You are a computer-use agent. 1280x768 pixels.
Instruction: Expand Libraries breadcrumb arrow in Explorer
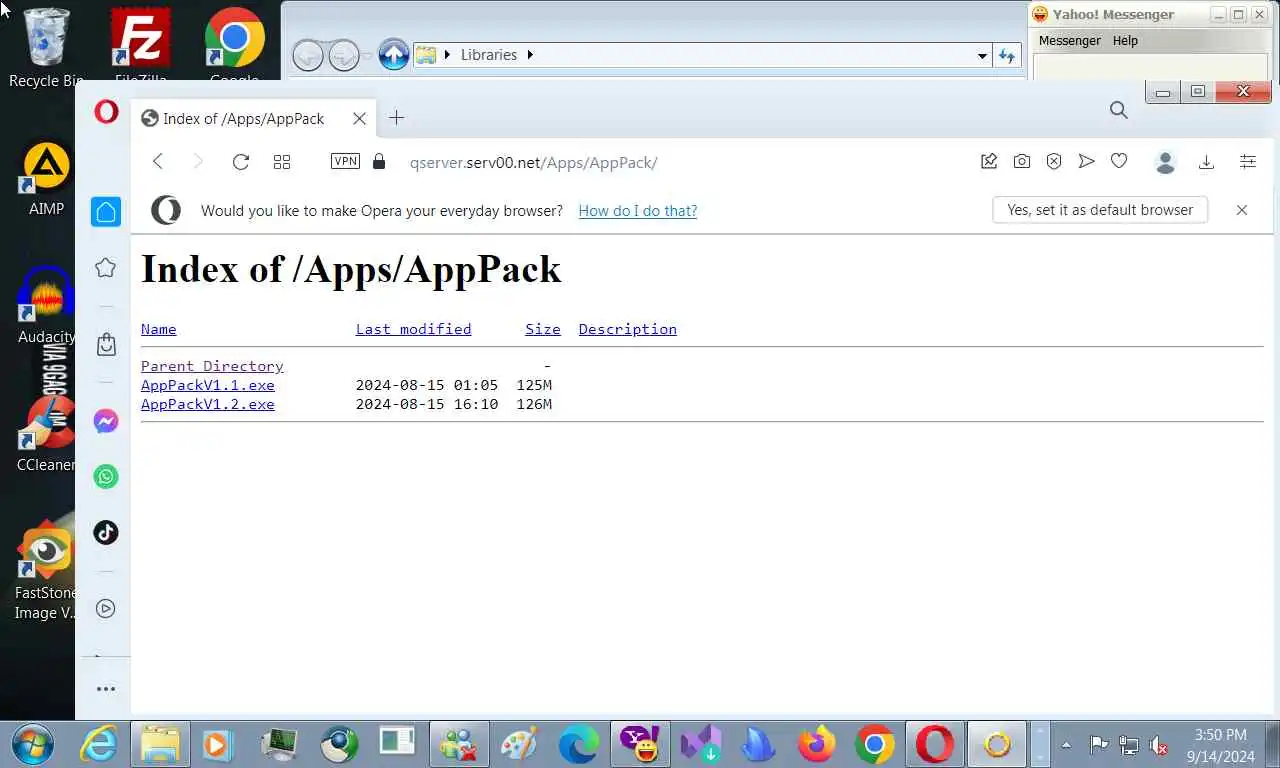tap(531, 55)
